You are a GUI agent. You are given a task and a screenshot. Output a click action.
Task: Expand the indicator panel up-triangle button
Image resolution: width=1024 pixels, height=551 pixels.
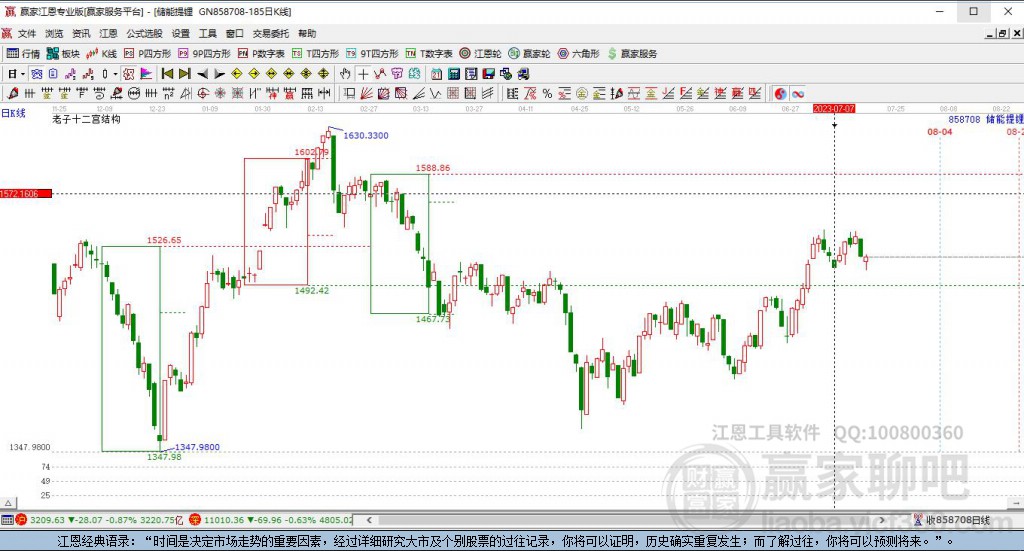(8, 503)
